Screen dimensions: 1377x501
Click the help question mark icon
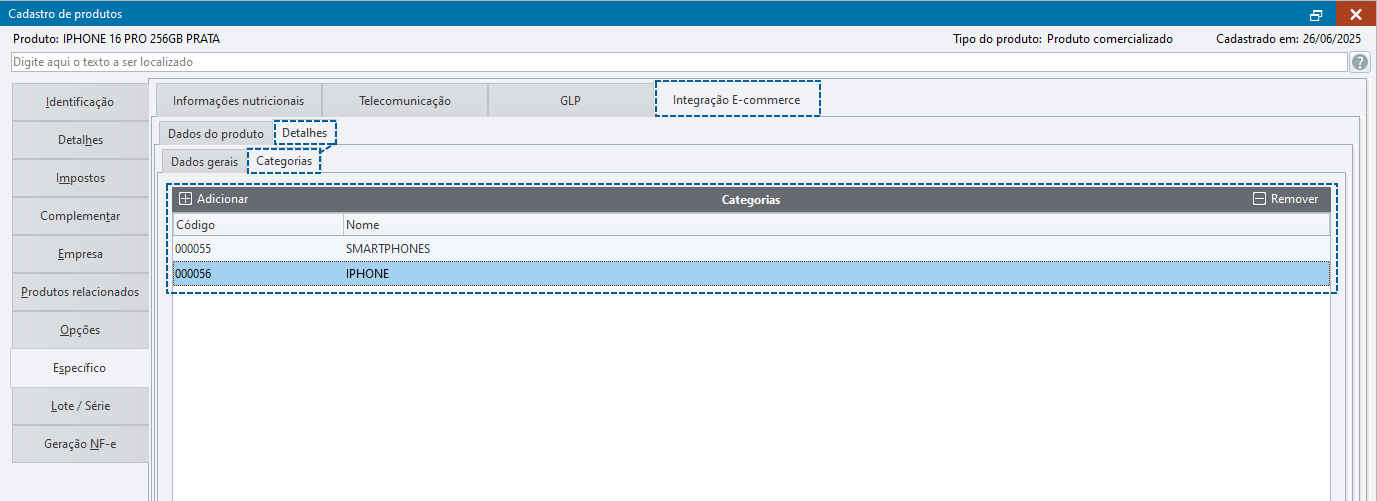(1360, 62)
